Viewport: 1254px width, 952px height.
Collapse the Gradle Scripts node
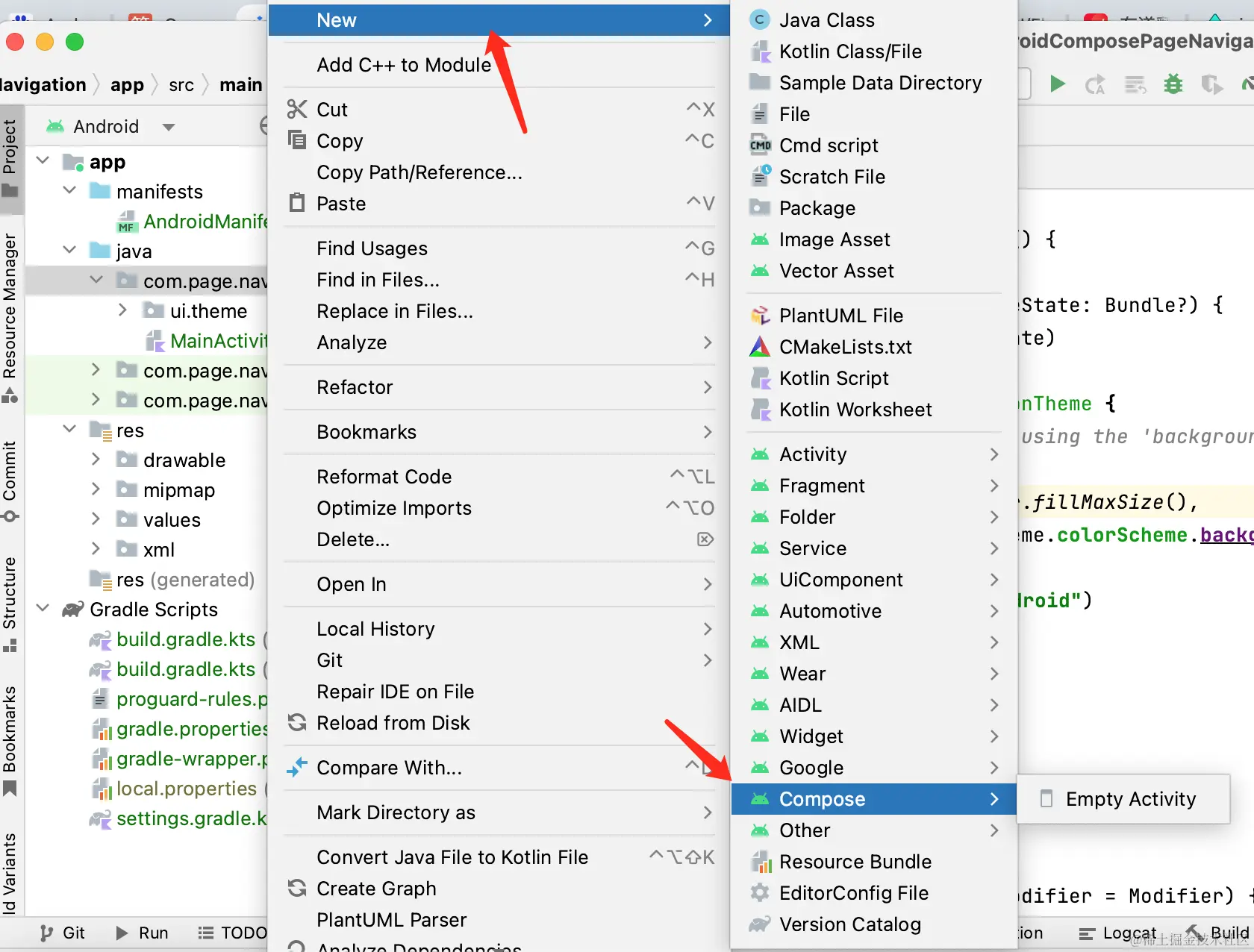point(43,609)
